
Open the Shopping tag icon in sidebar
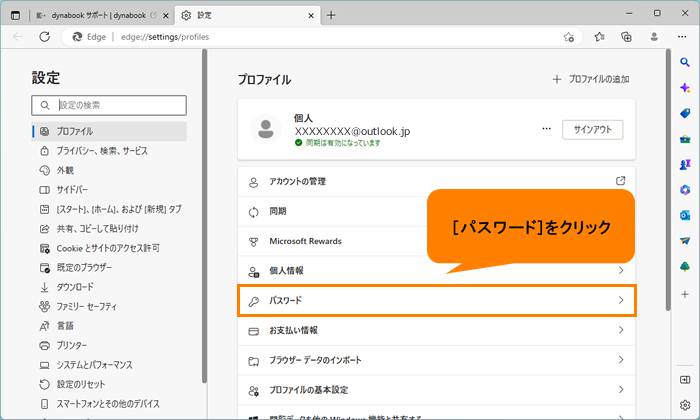[685, 113]
